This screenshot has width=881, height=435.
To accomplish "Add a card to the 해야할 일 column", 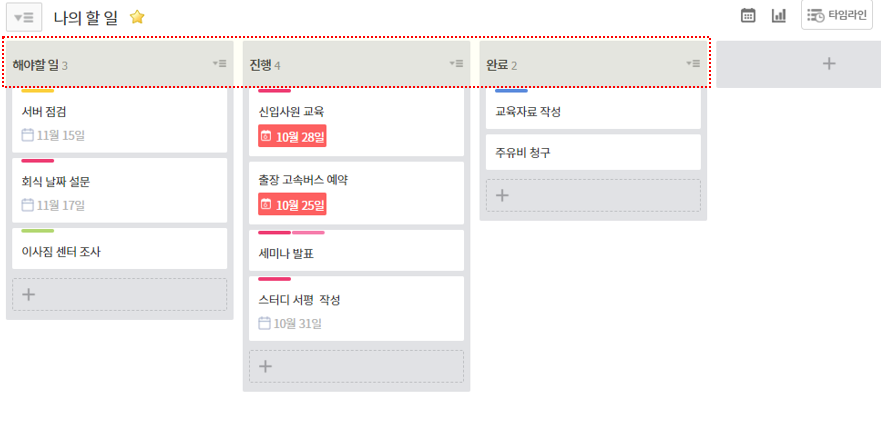I will tap(119, 294).
